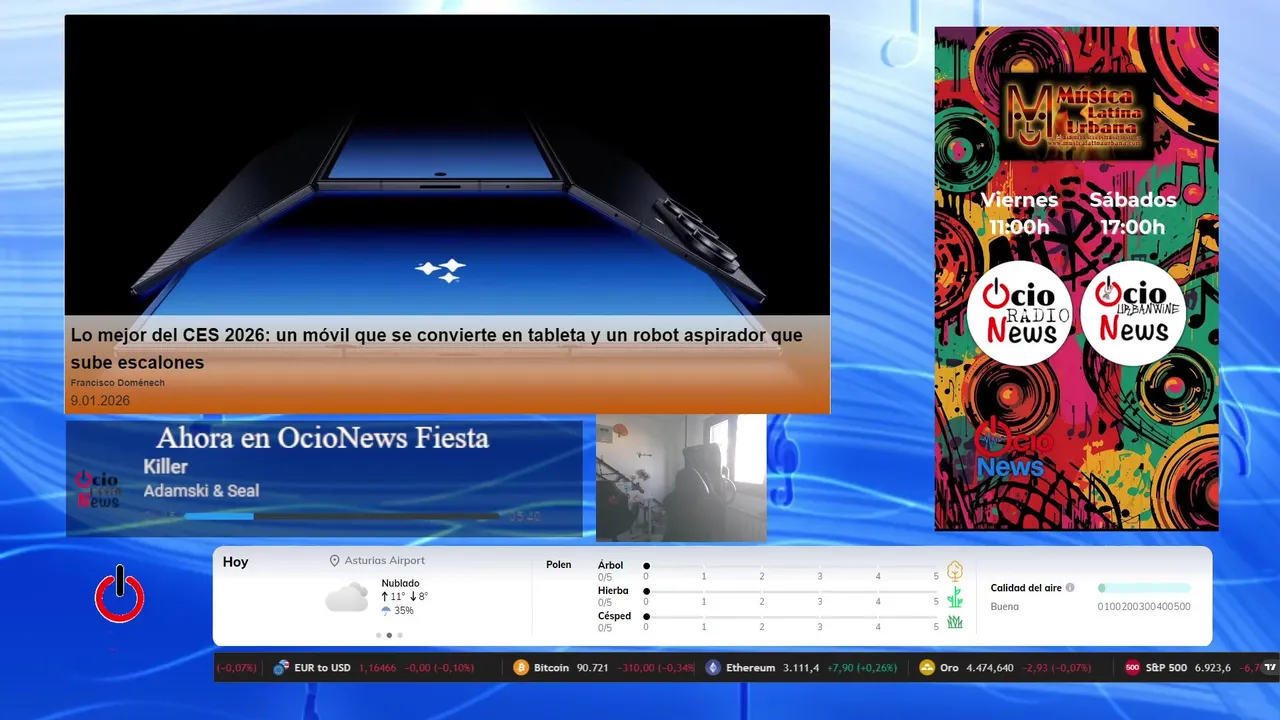Click the sparkle stars icon on the phone image
The height and width of the screenshot is (720, 1280).
442,270
